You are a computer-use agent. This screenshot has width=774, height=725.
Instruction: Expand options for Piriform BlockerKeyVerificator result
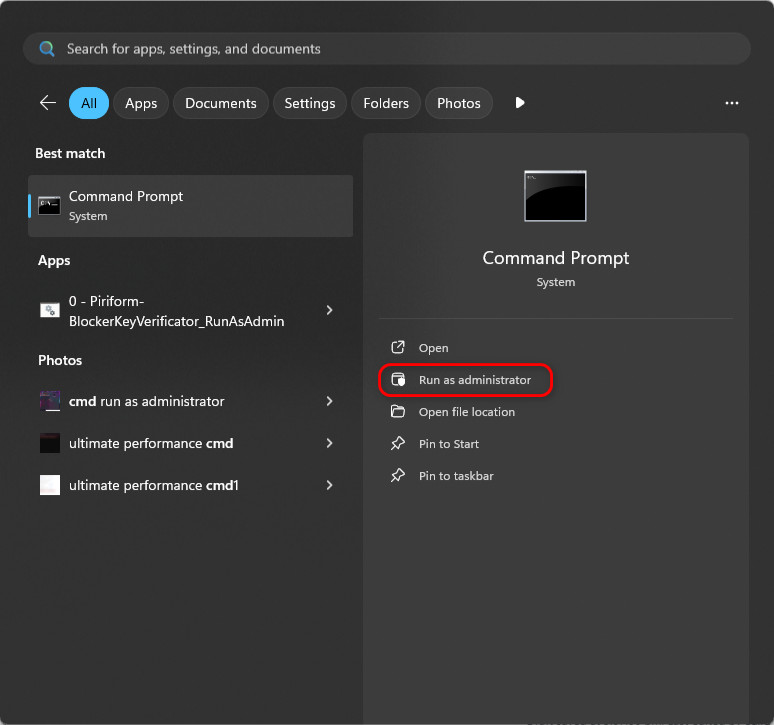(x=329, y=311)
